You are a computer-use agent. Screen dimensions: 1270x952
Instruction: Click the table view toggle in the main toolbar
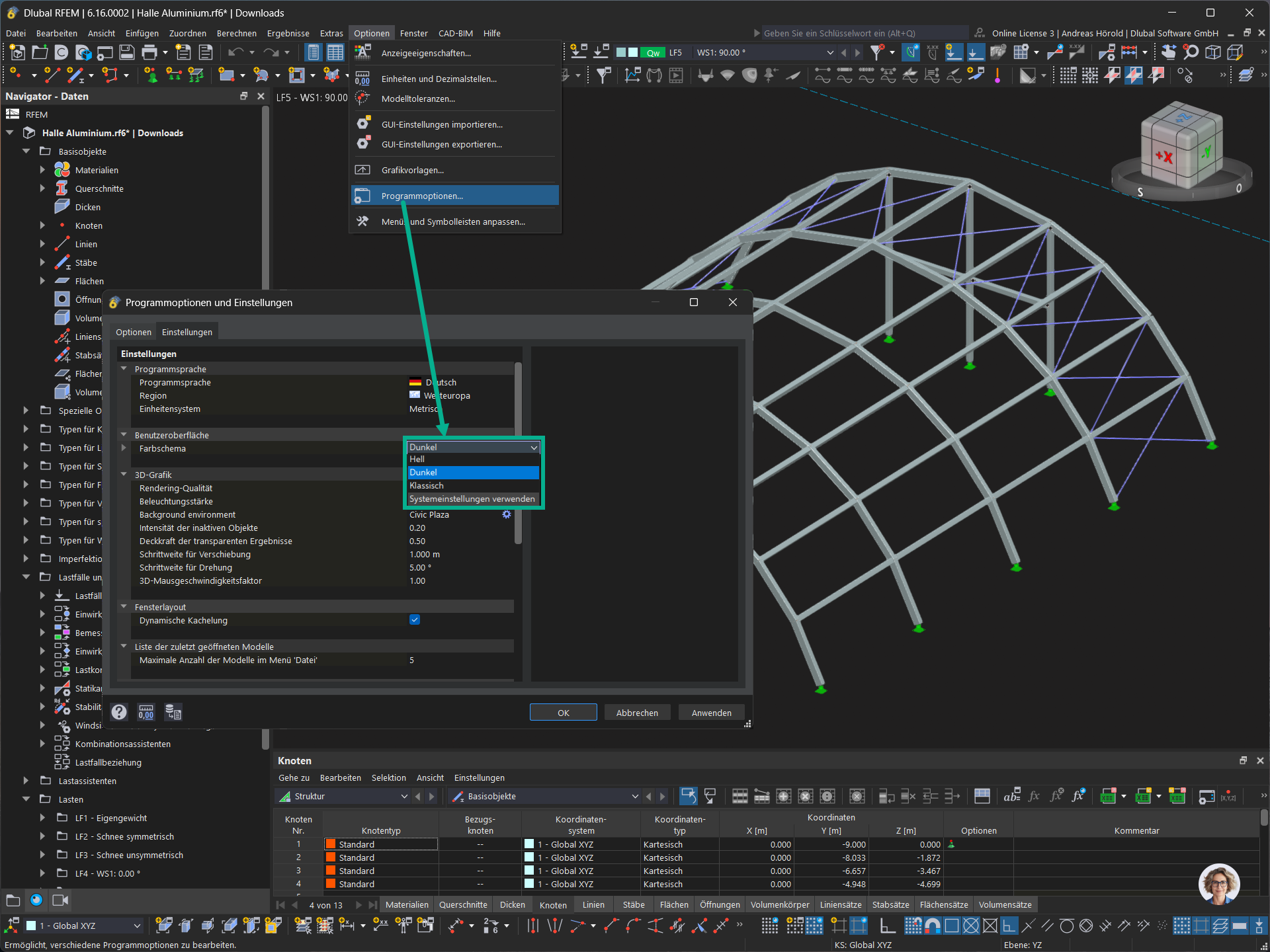click(x=335, y=52)
